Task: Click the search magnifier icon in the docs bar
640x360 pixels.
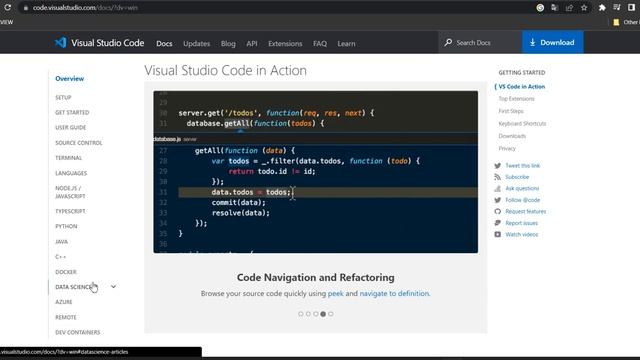Action: point(448,42)
